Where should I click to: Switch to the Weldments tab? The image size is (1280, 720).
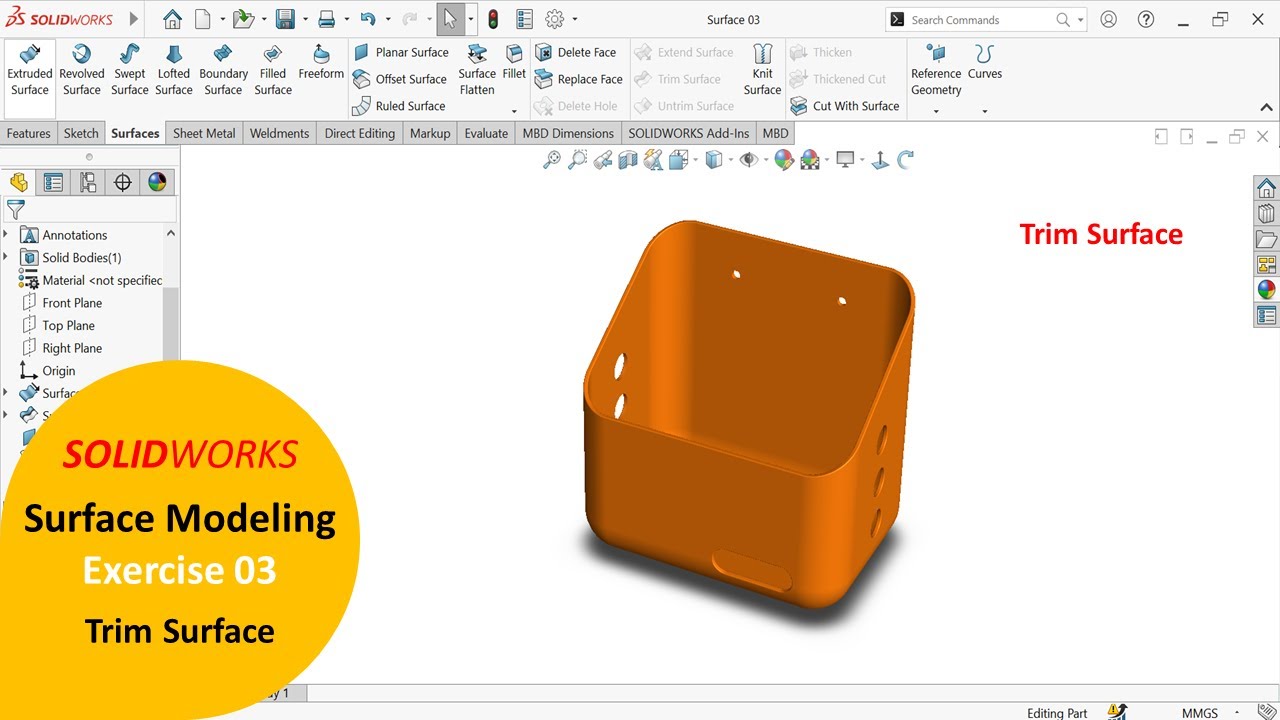(279, 133)
